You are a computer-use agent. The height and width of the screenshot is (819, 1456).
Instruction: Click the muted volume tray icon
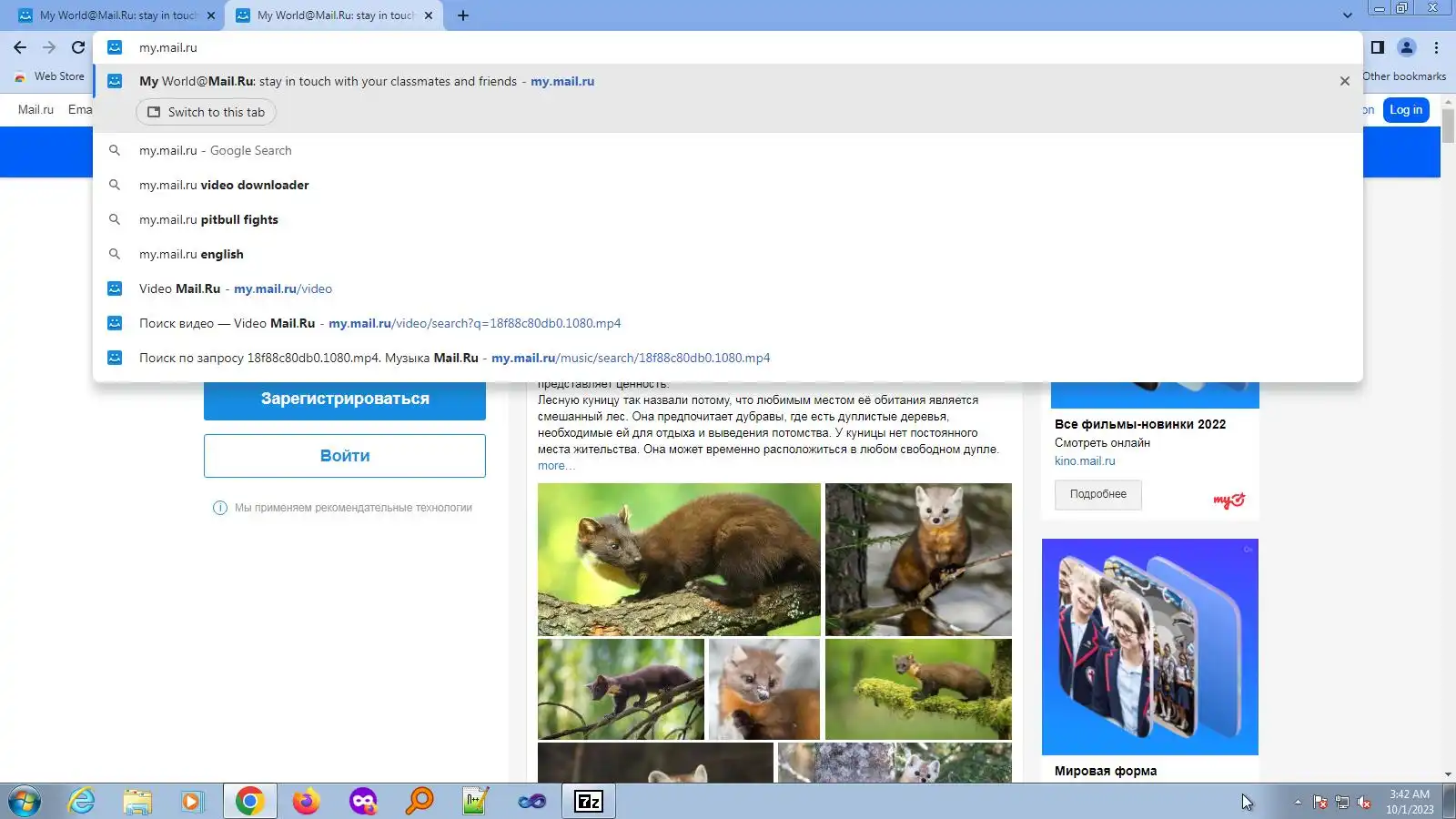click(x=1364, y=802)
